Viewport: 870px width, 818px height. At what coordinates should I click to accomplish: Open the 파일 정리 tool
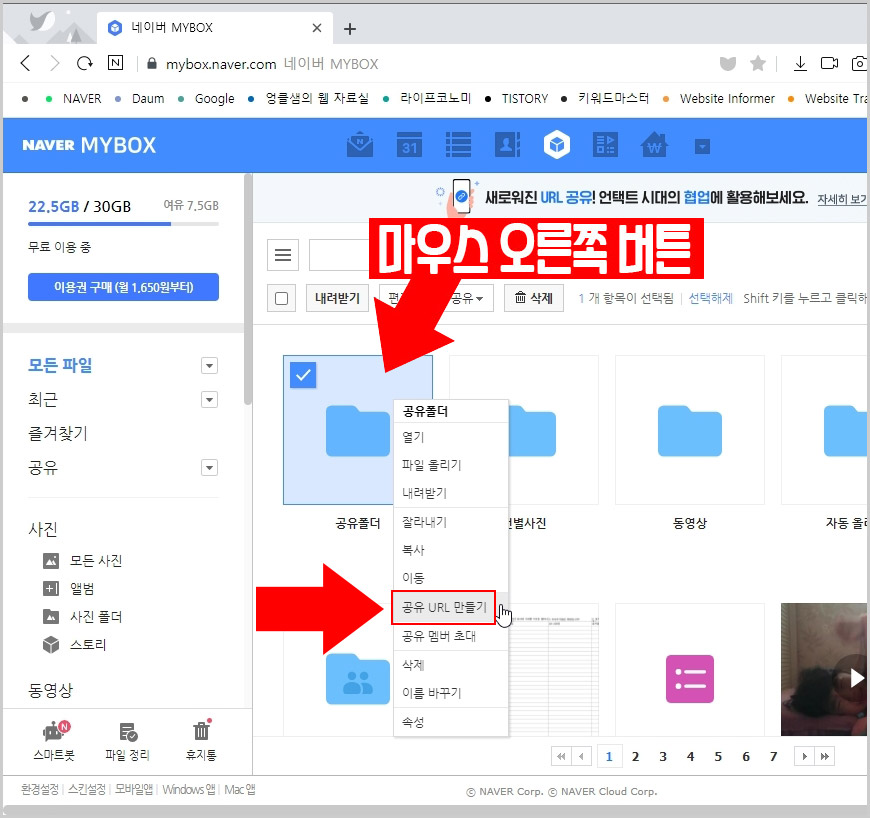126,740
